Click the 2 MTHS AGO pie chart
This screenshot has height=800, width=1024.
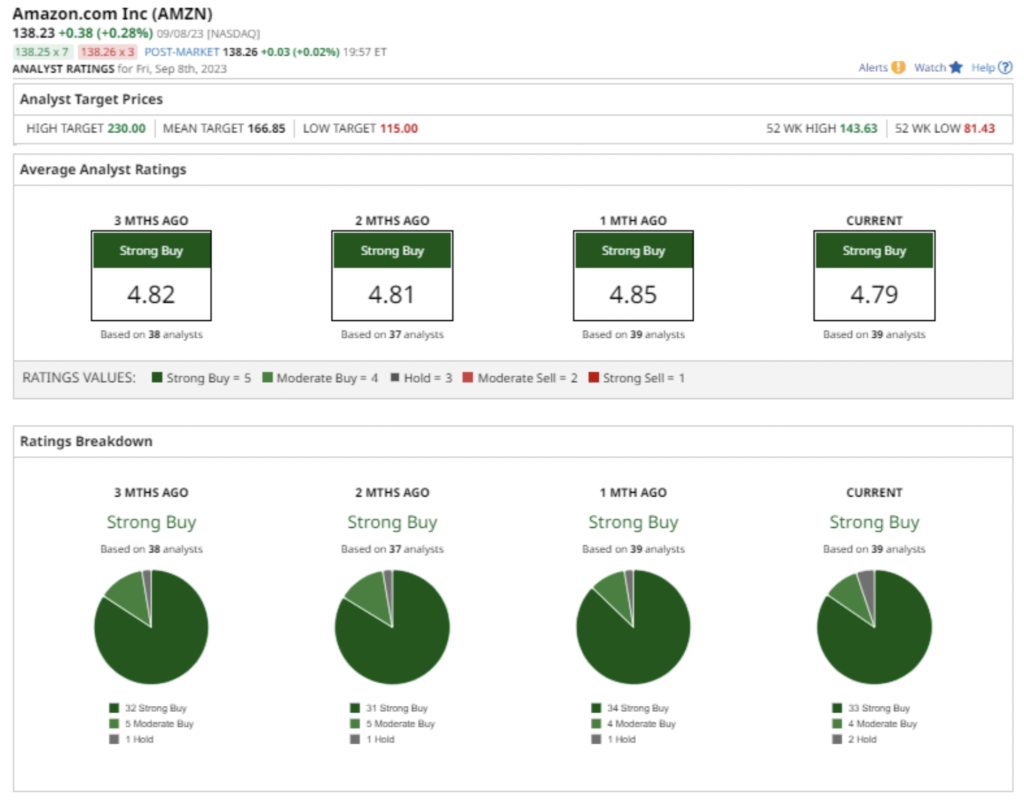(392, 627)
